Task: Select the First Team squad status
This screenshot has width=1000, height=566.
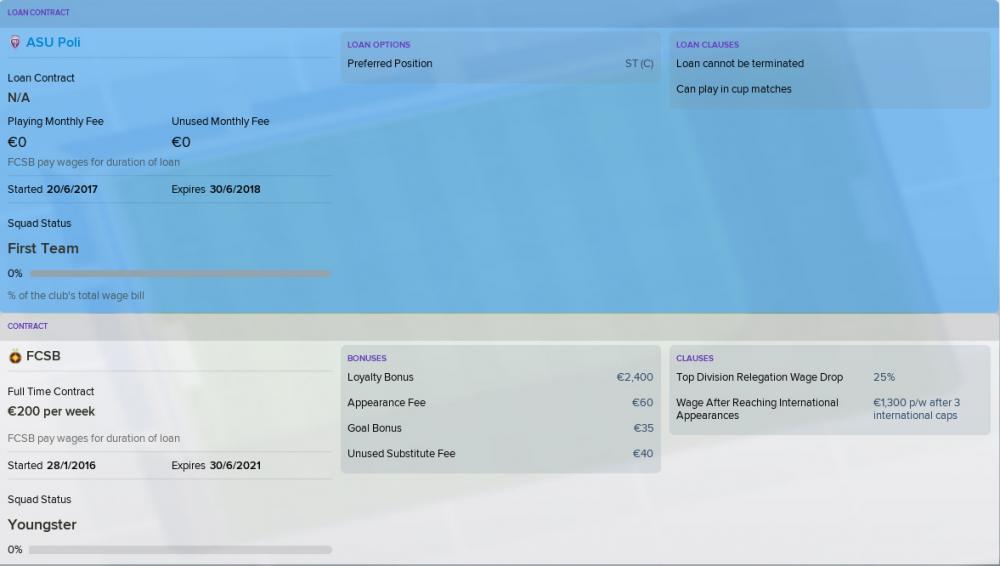Action: 43,248
